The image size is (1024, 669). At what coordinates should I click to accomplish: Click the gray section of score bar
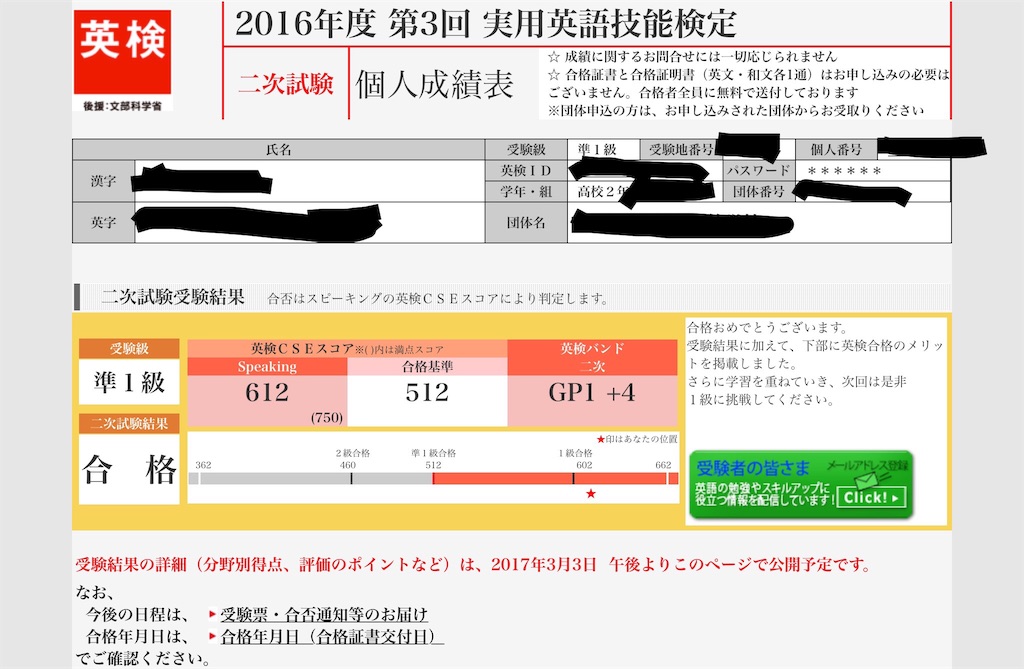(310, 478)
